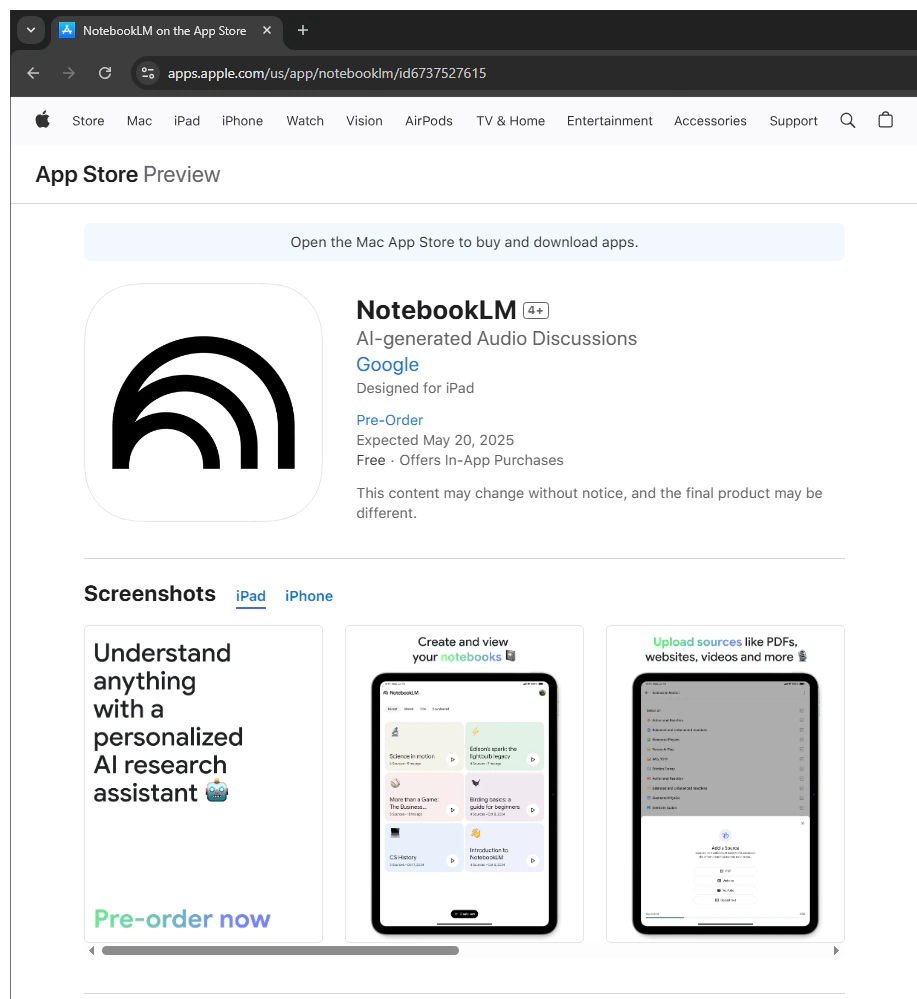The width and height of the screenshot is (917, 999).
Task: Click the Pre-Order link
Action: tap(389, 420)
